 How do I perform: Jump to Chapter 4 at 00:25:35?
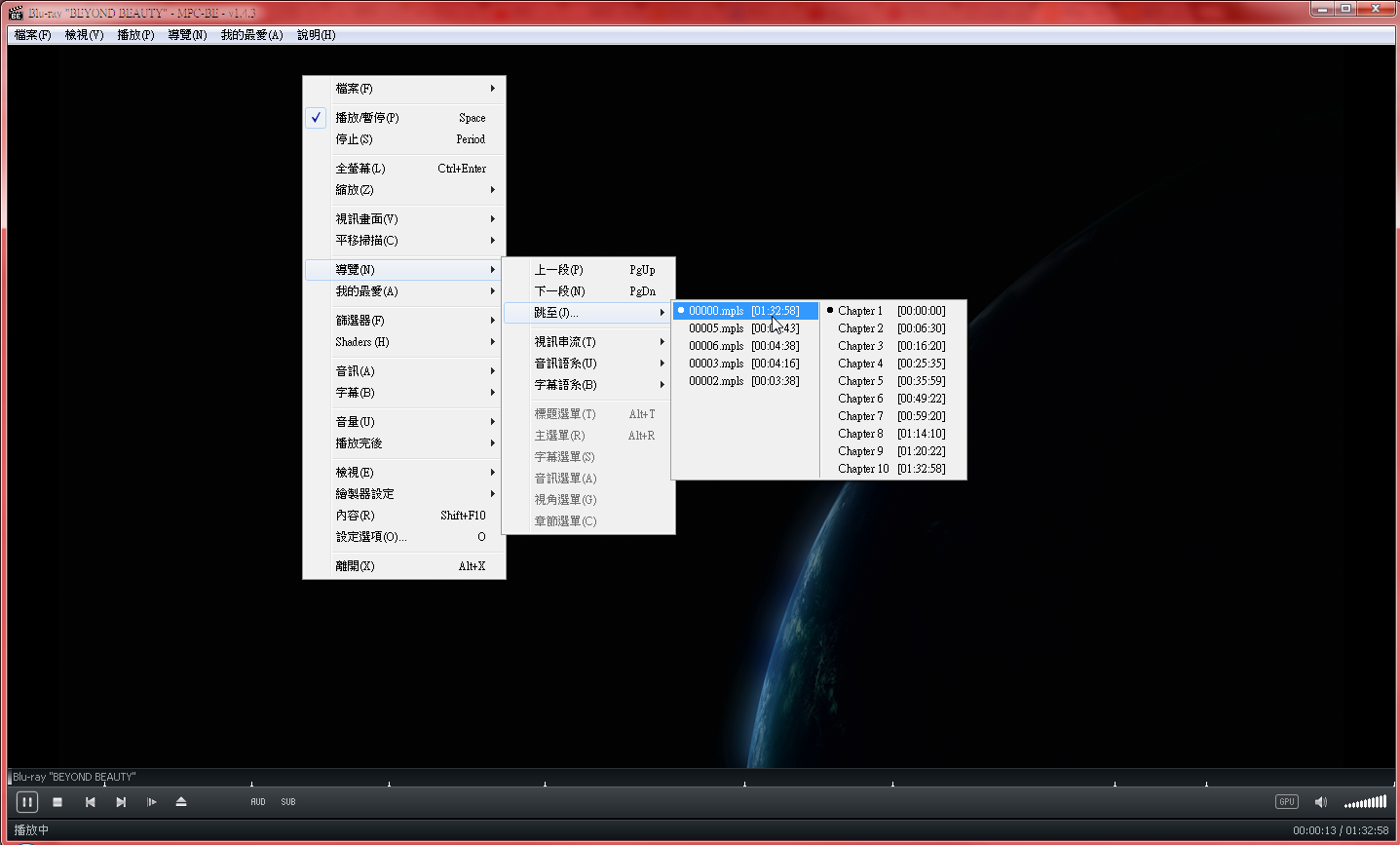click(893, 364)
